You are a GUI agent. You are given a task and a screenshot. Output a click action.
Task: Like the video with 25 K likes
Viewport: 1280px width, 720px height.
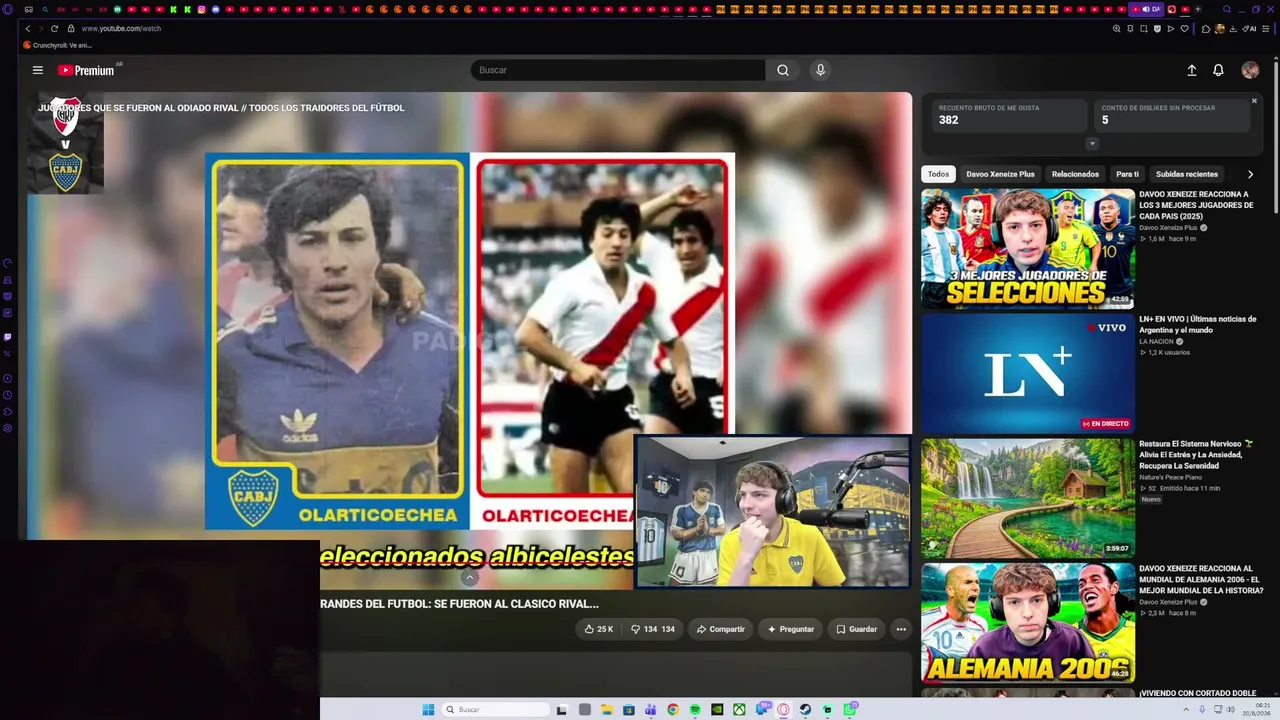[x=599, y=629]
